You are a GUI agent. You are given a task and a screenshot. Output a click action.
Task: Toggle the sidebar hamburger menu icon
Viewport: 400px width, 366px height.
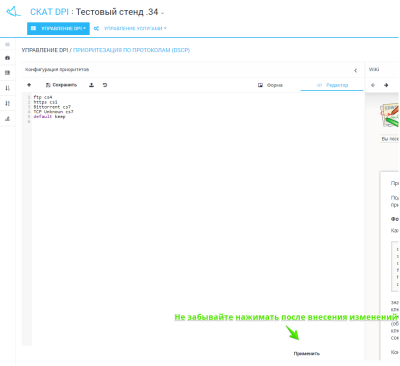[x=8, y=44]
